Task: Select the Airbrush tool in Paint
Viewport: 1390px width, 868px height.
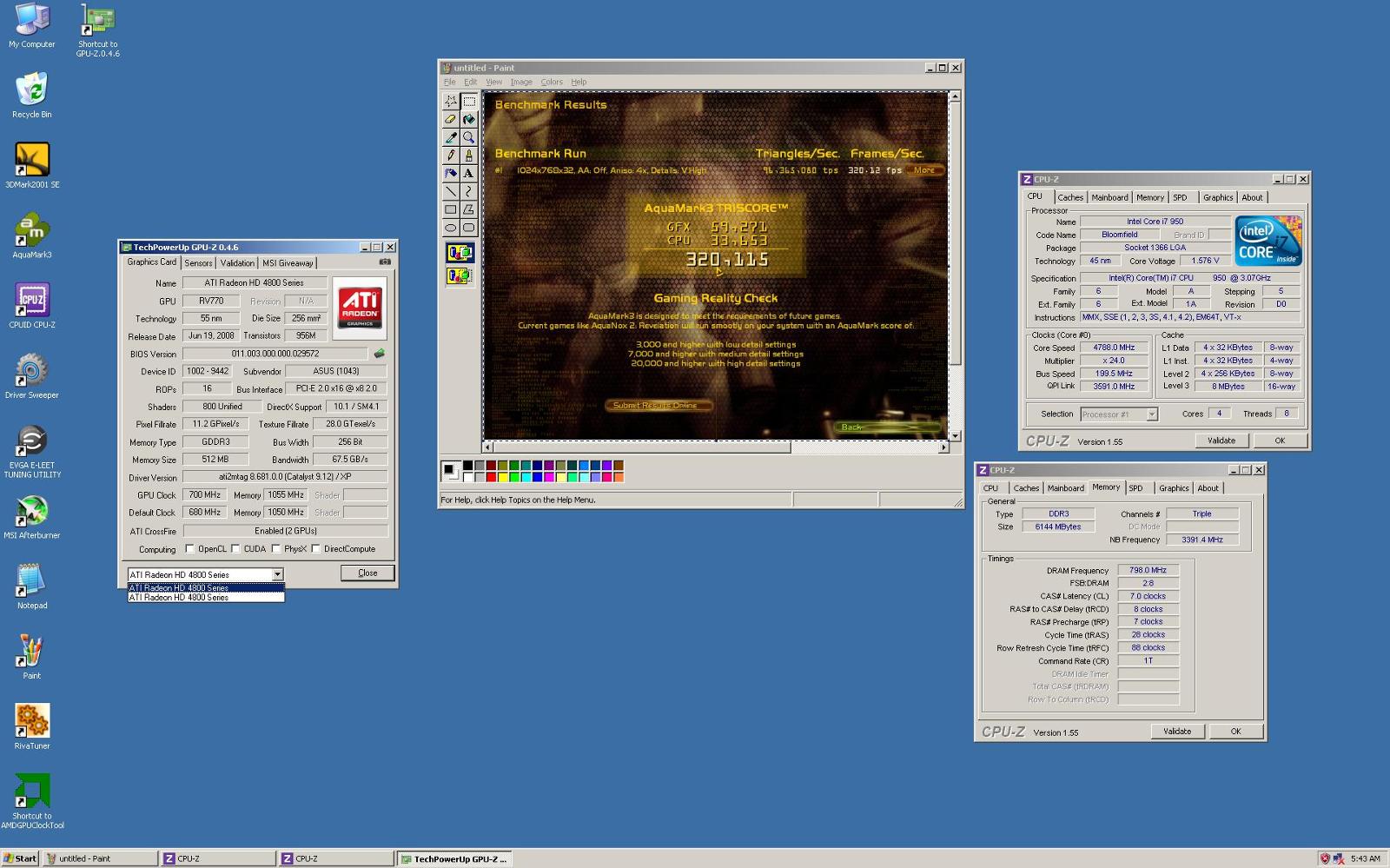Action: 450,173
